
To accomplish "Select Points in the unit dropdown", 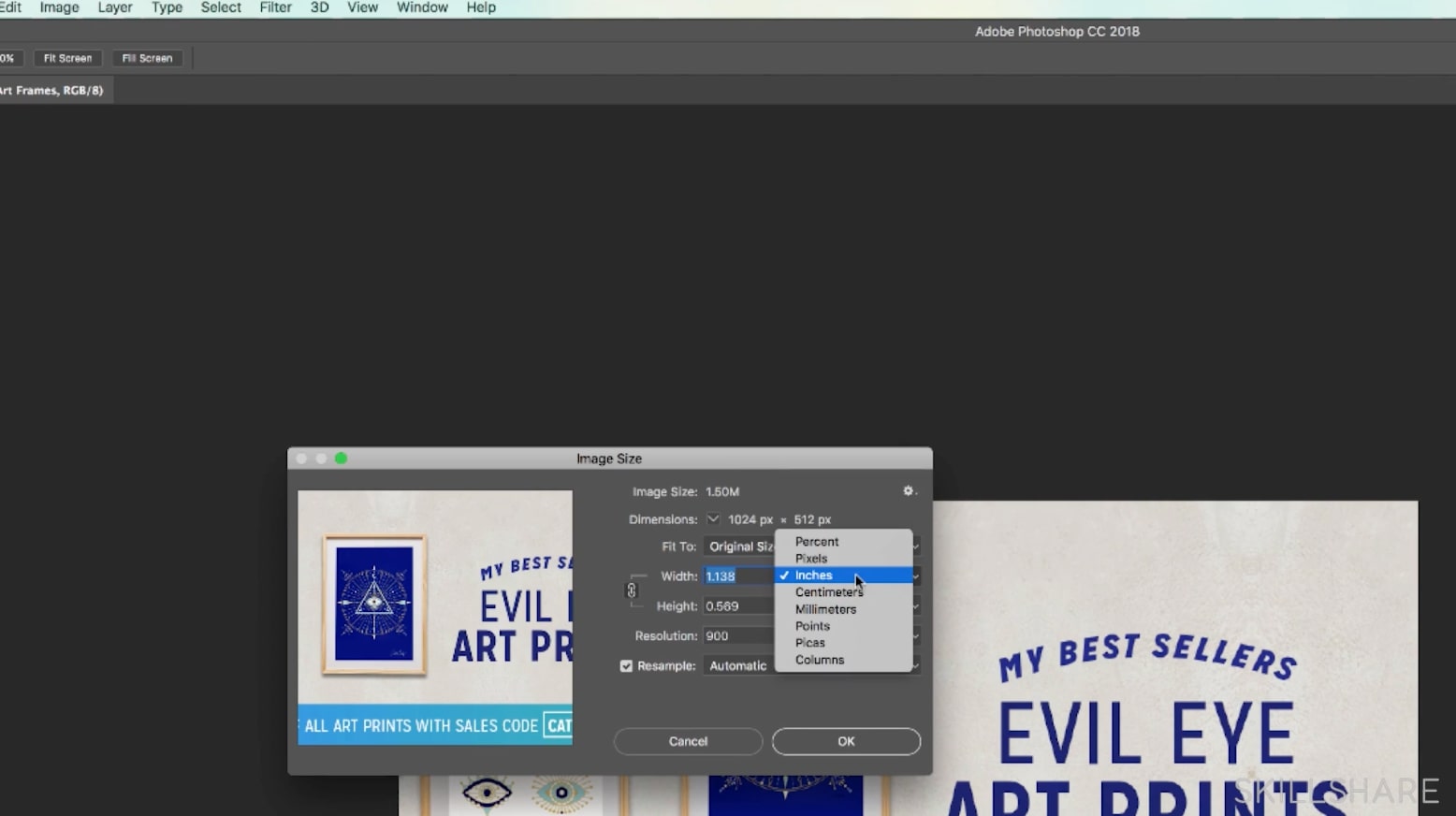I will click(812, 626).
